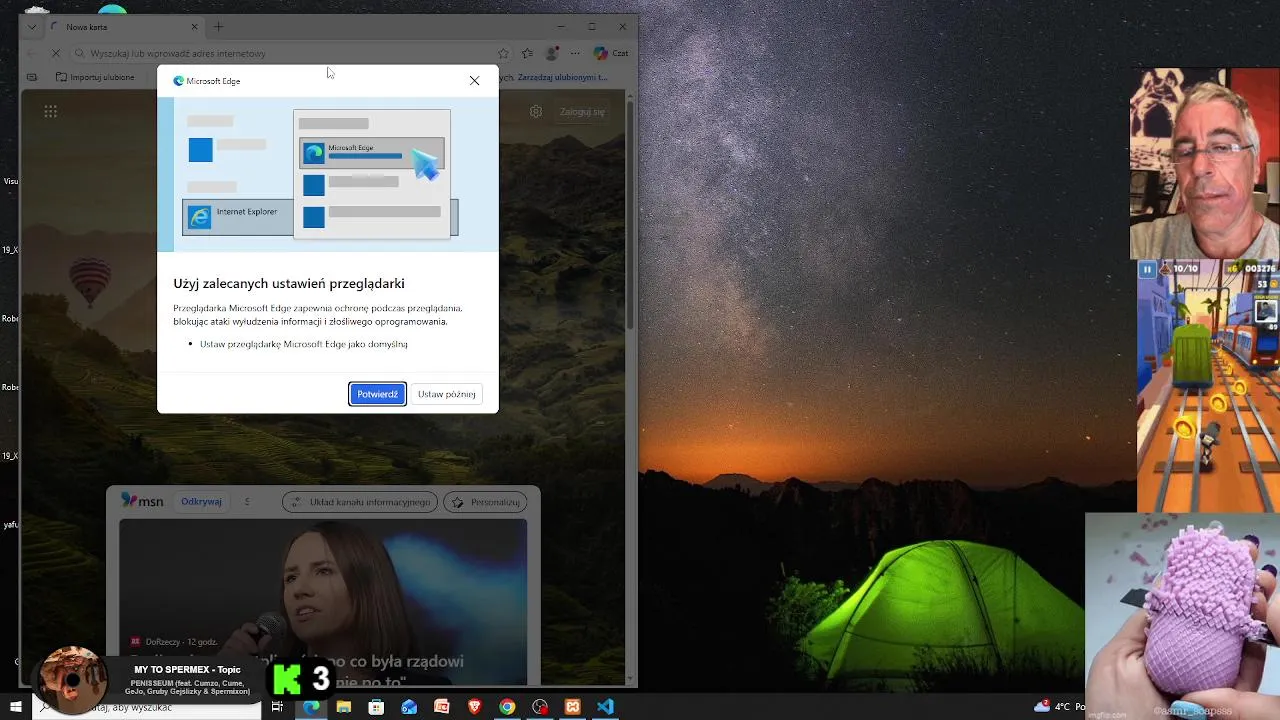Open Układ kanału informacyjnego options
The image size is (1280, 720).
click(x=360, y=502)
